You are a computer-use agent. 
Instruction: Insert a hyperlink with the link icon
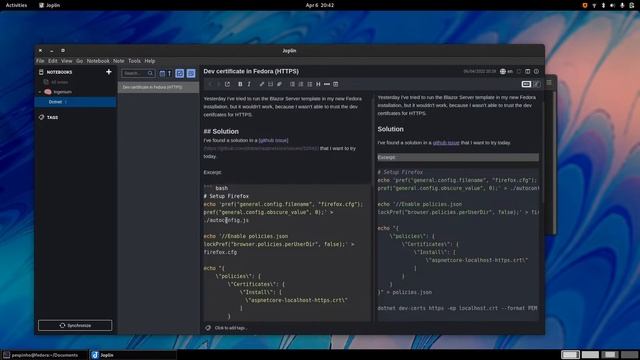click(x=262, y=84)
